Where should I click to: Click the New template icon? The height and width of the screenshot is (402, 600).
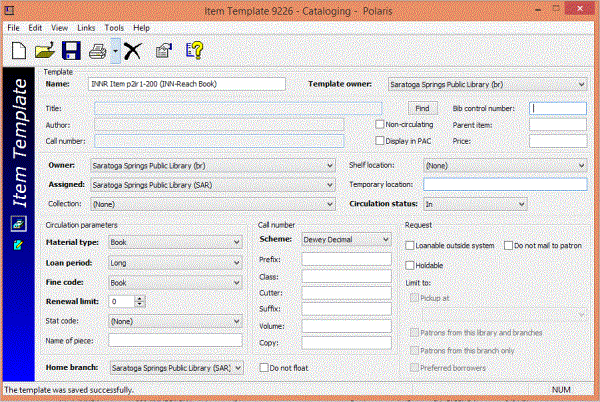coord(18,49)
